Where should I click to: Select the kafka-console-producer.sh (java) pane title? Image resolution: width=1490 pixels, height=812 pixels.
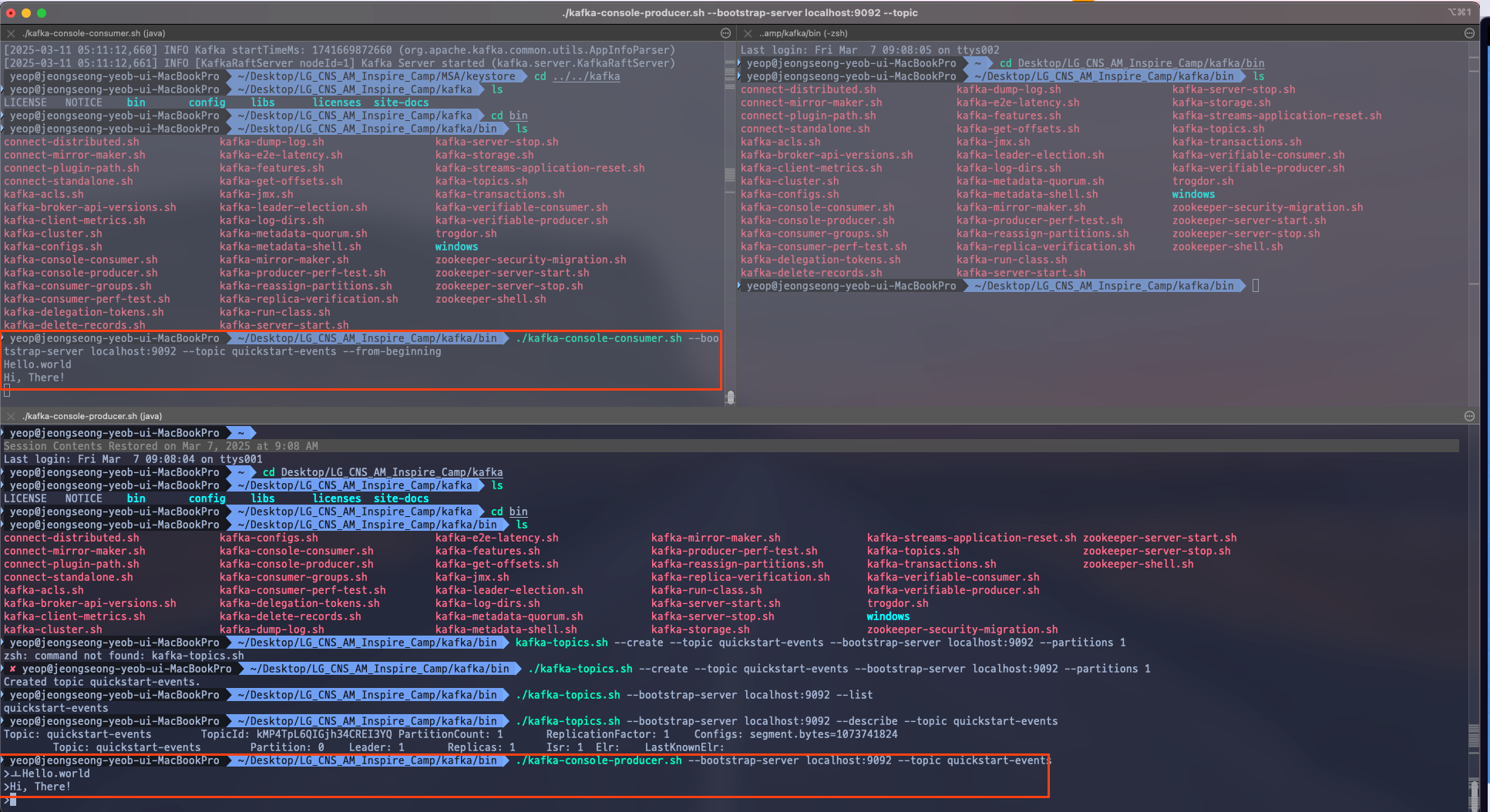(92, 416)
